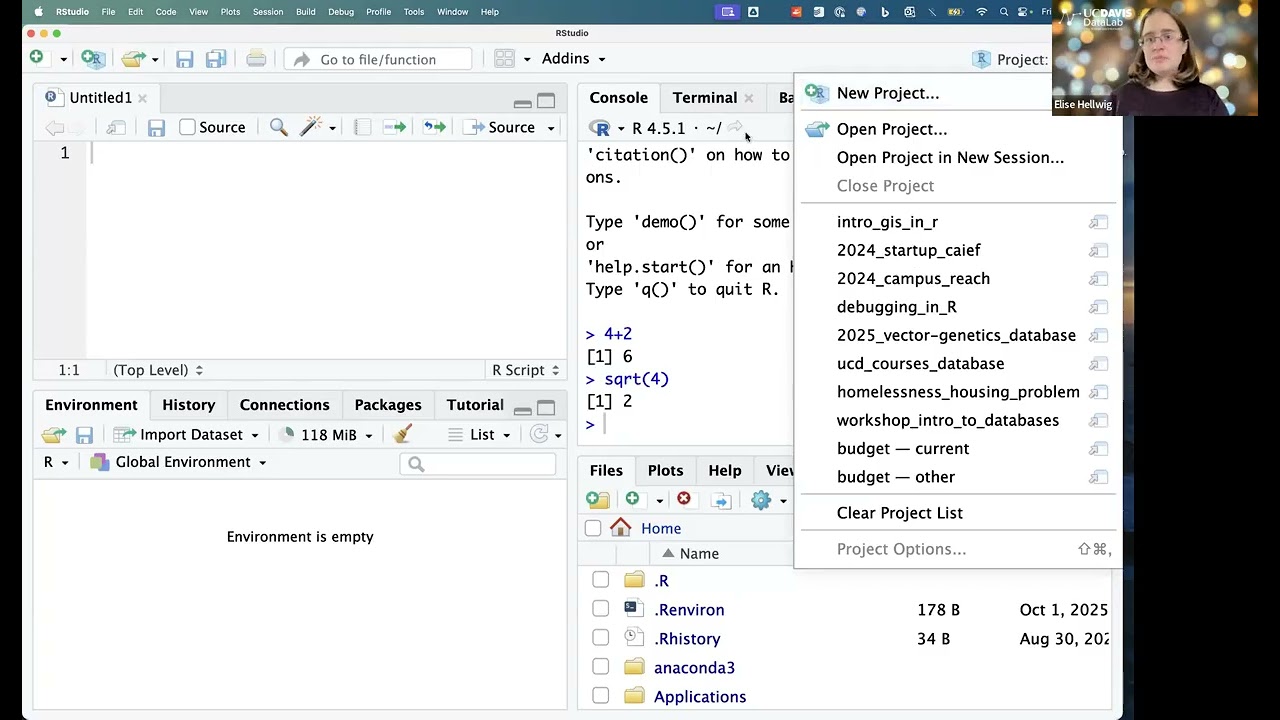The height and width of the screenshot is (720, 1280).
Task: Clear environment objects with the broom icon
Action: tap(403, 434)
